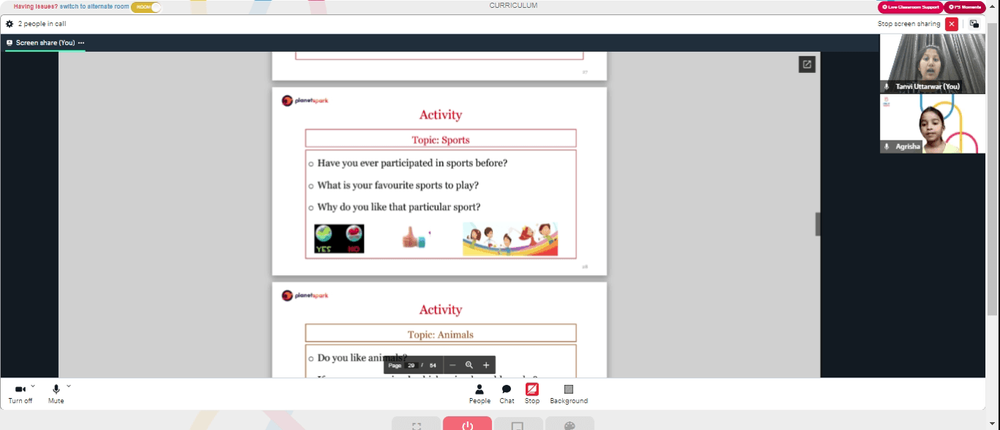Turn off the camera
The height and width of the screenshot is (430, 1000).
coord(20,394)
